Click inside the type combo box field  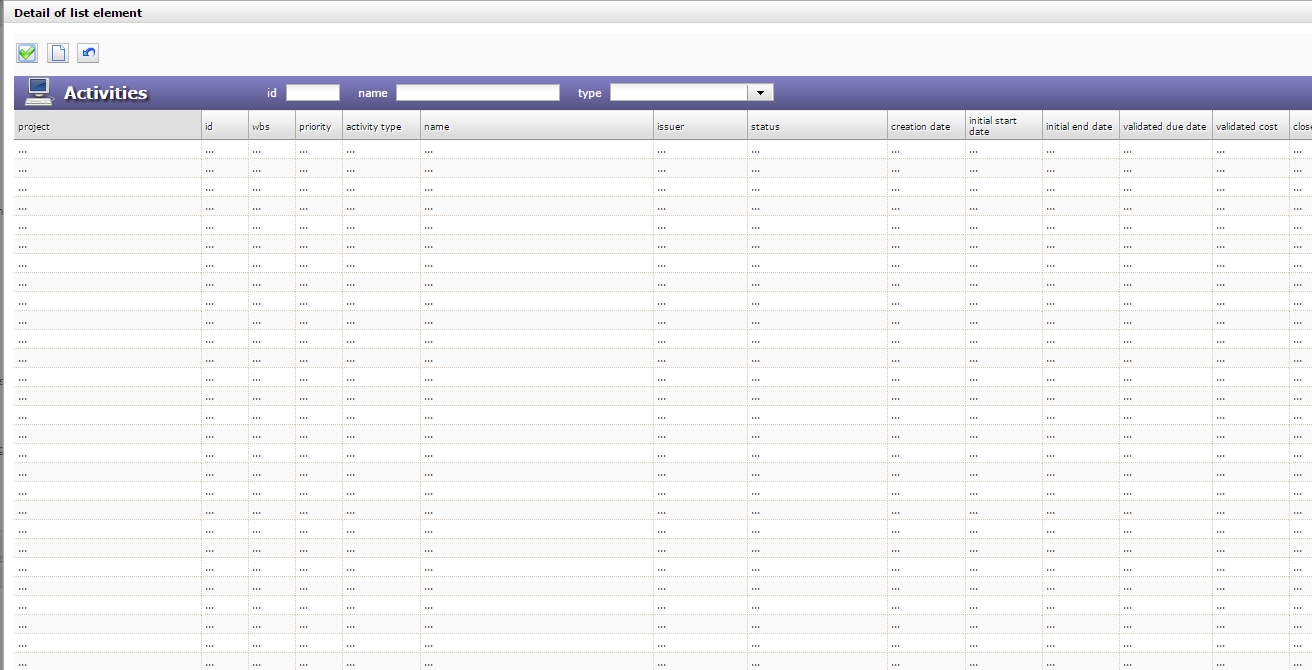pyautogui.click(x=679, y=92)
